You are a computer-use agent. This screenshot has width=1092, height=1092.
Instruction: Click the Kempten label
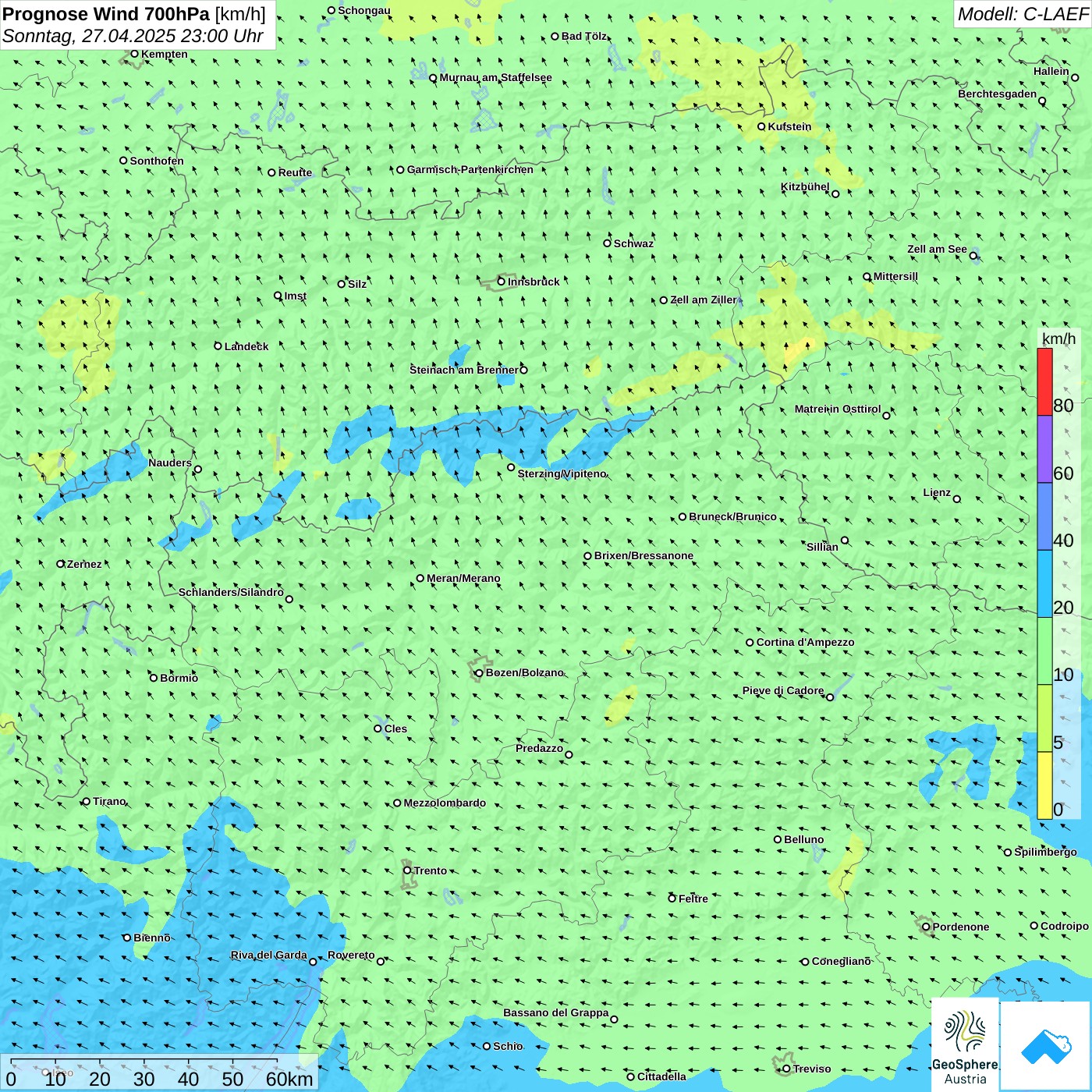click(x=164, y=54)
